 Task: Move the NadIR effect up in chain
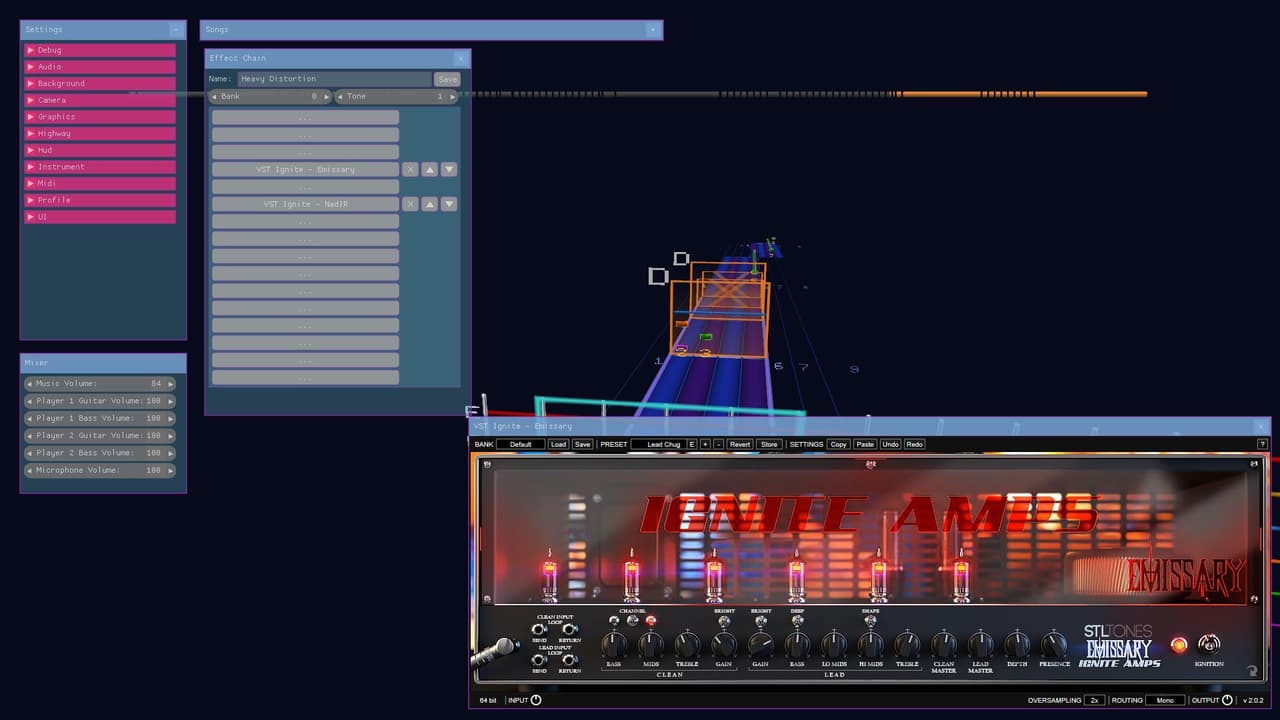point(430,204)
